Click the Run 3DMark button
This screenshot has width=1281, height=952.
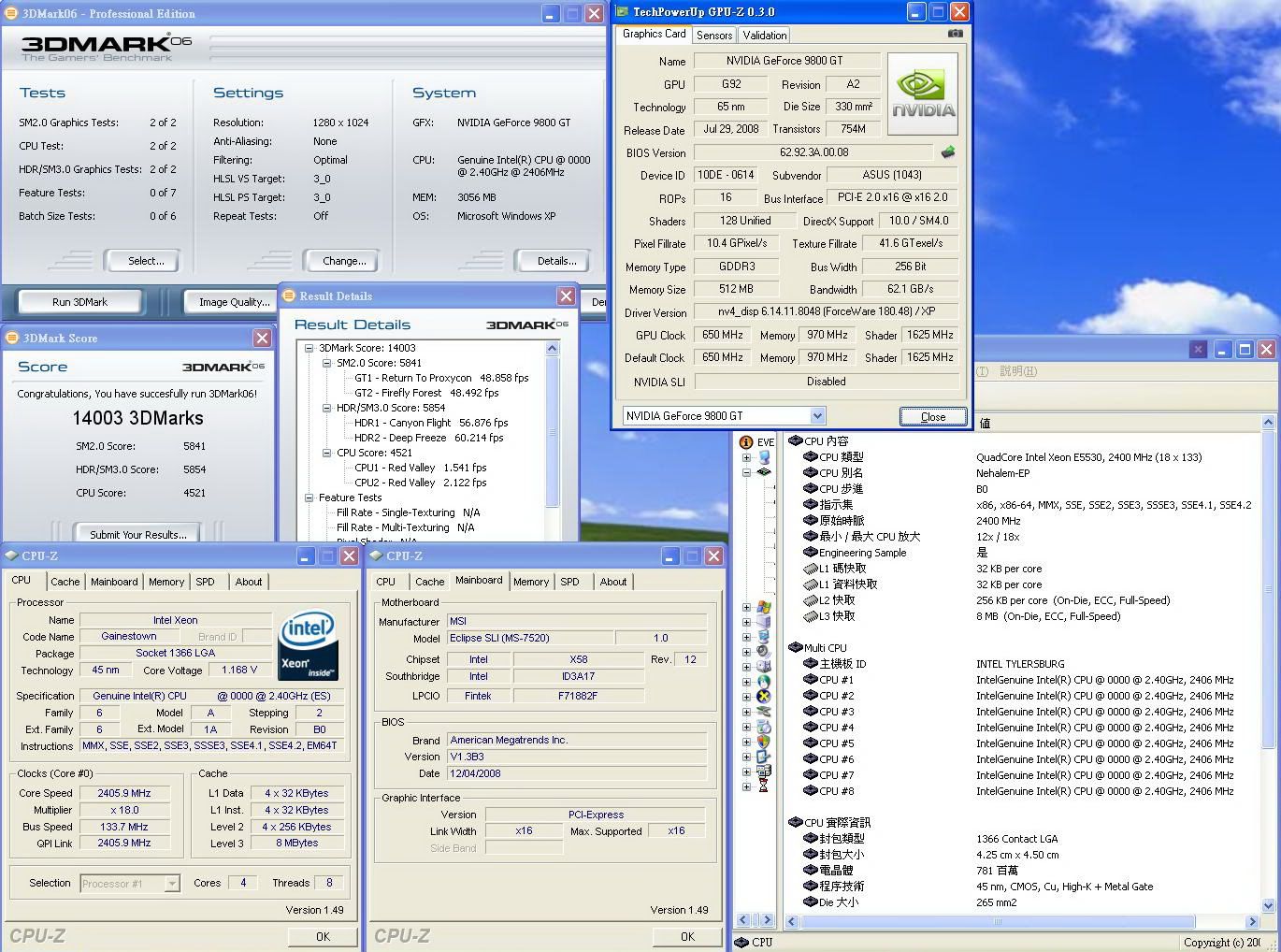80,302
